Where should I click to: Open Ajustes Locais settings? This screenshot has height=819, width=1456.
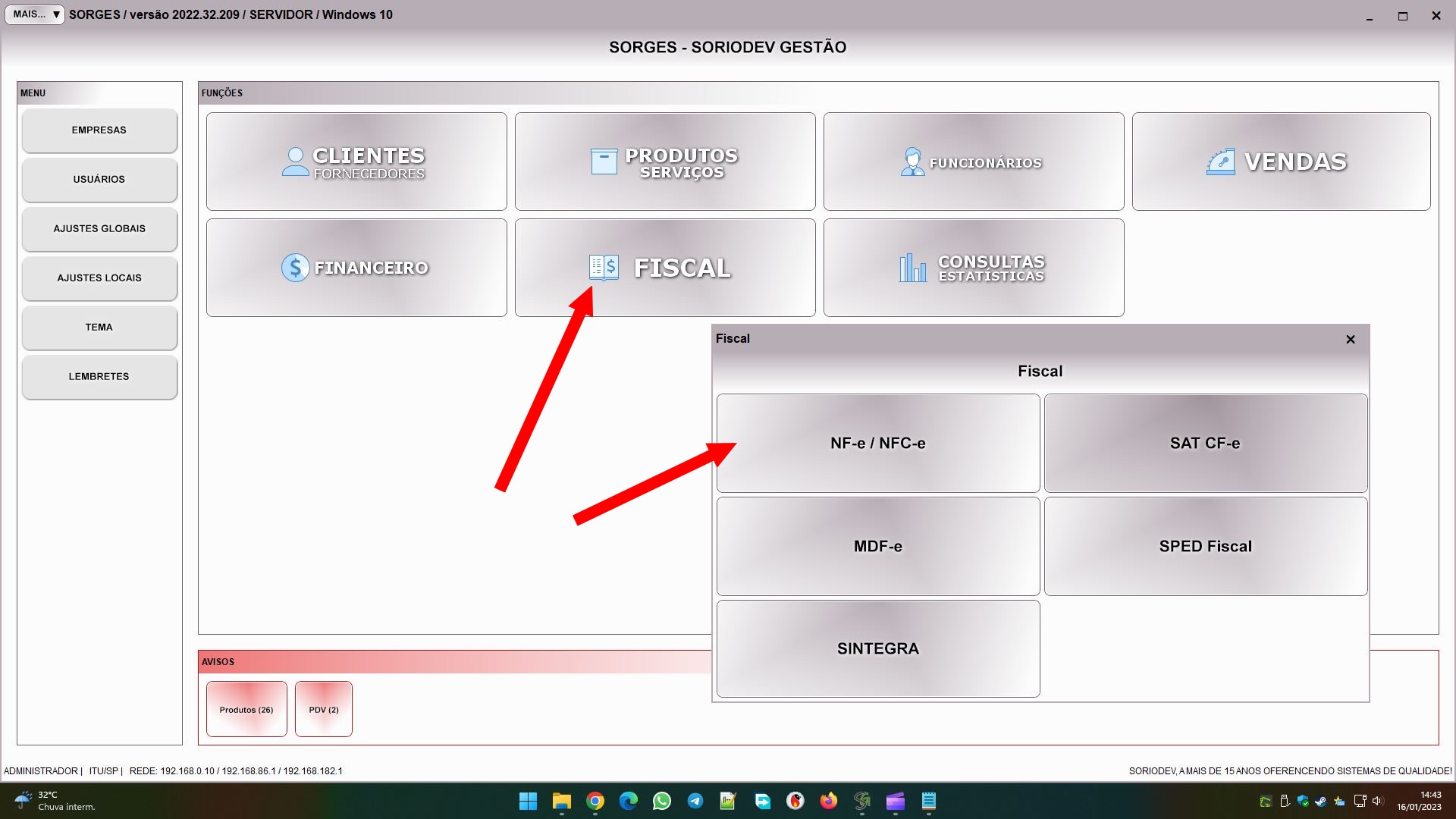99,278
